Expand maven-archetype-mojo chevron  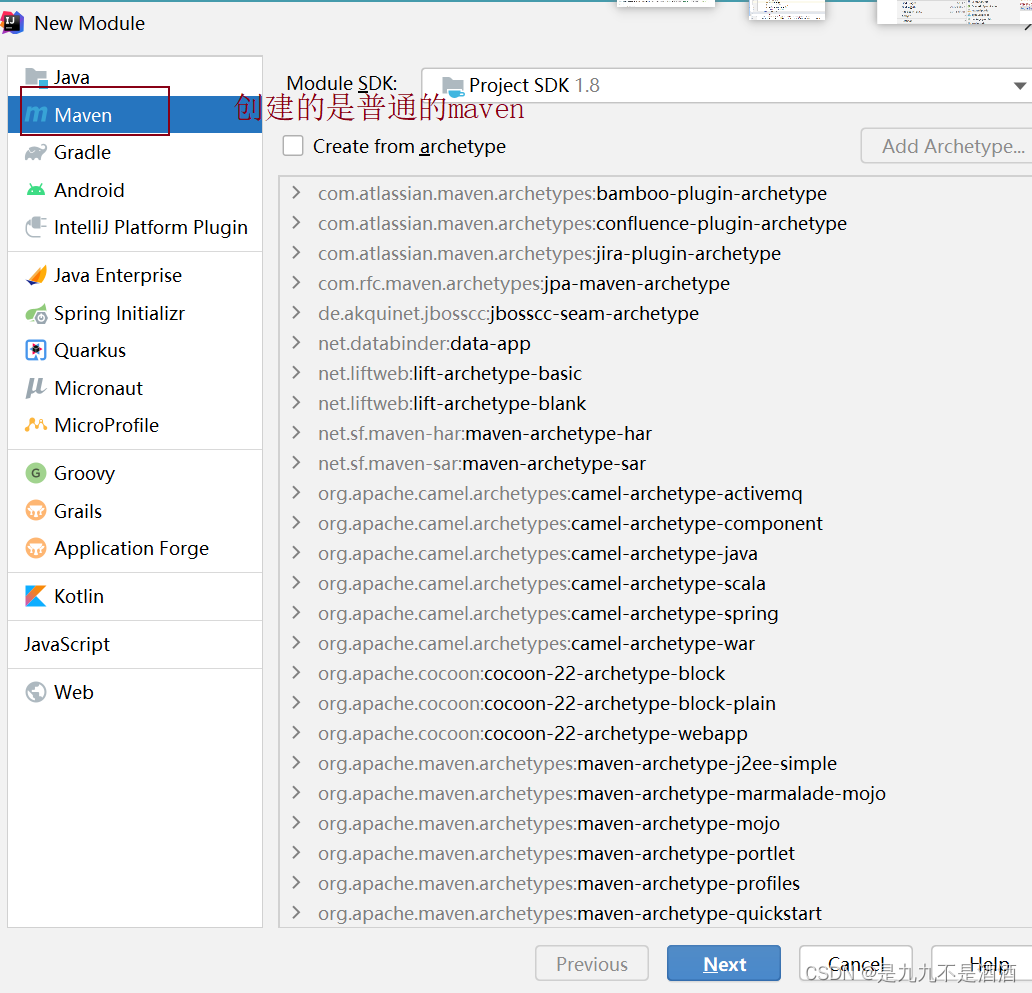point(296,823)
